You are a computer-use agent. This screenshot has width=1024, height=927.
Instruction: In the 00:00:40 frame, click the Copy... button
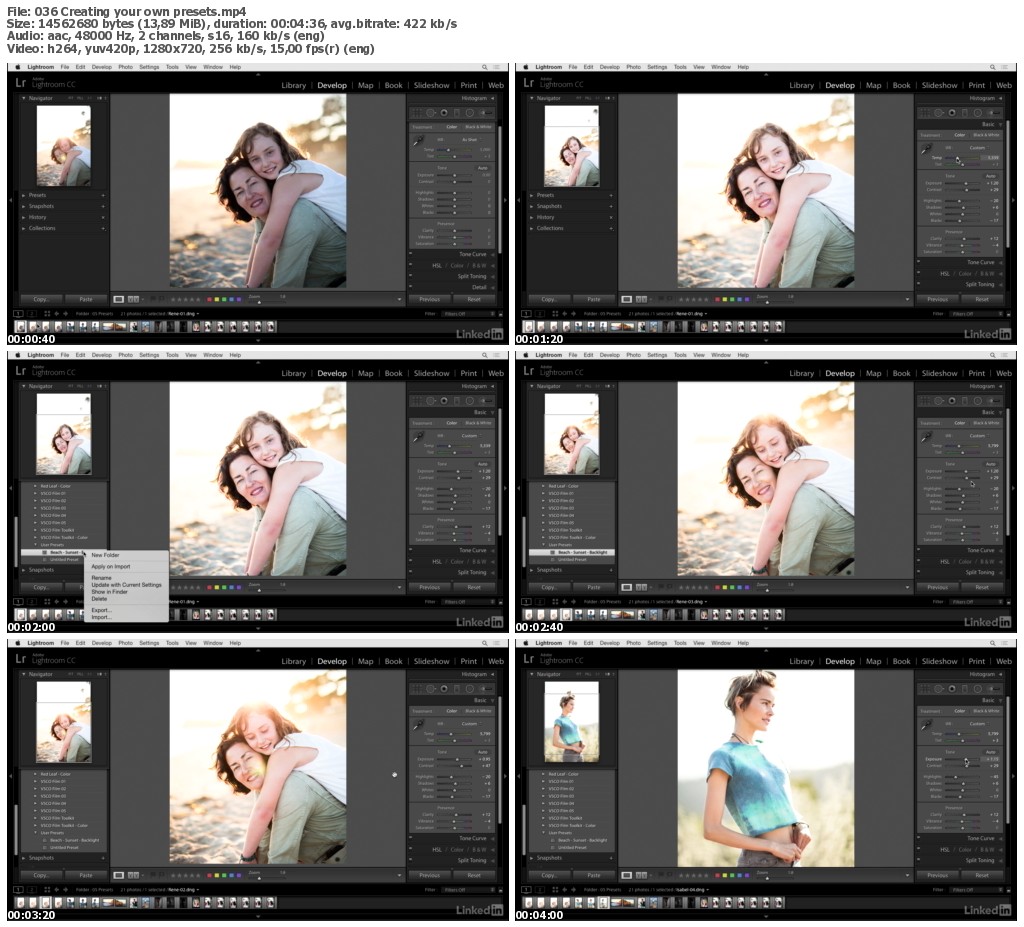point(40,299)
